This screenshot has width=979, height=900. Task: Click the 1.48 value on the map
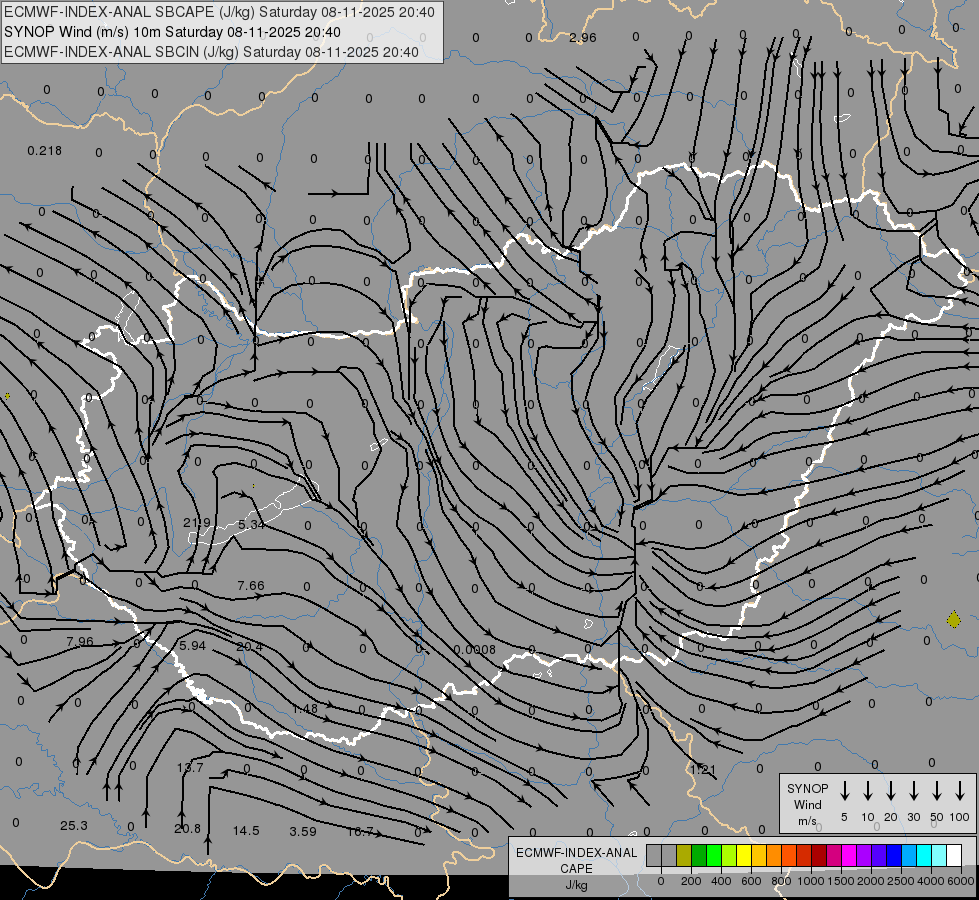305,708
